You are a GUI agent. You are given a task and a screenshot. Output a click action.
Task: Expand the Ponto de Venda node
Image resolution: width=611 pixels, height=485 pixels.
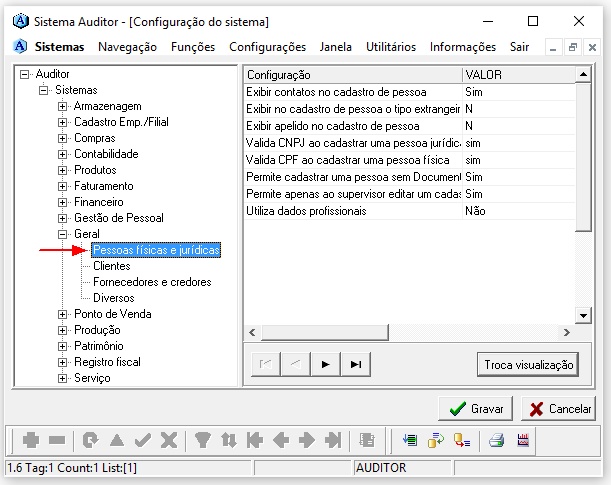(62, 314)
